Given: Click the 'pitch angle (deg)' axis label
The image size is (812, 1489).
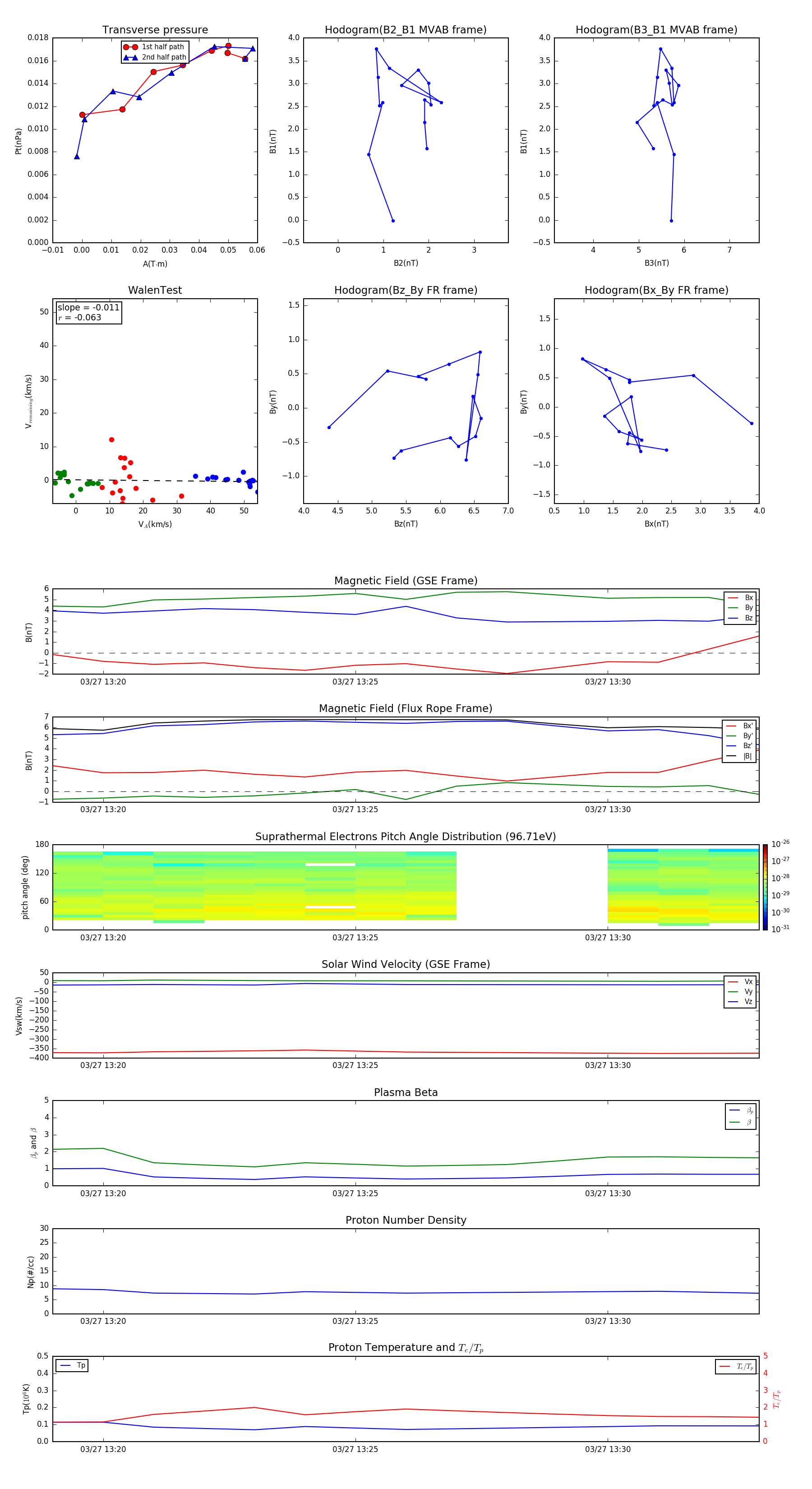Looking at the screenshot, I should (x=25, y=887).
